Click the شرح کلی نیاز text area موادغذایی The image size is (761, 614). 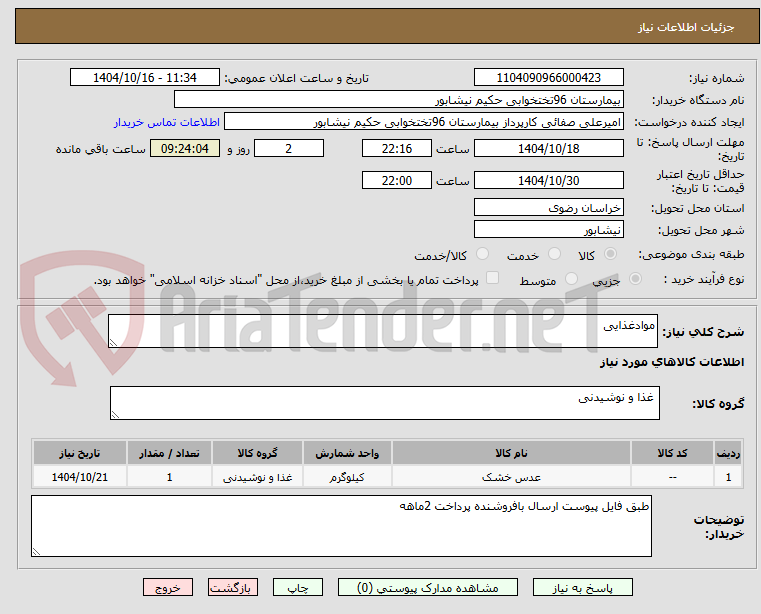pos(382,331)
